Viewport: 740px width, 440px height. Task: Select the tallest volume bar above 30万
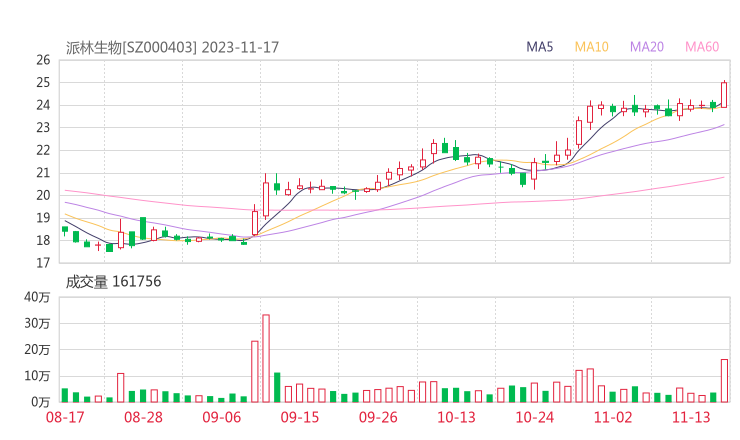click(266, 358)
